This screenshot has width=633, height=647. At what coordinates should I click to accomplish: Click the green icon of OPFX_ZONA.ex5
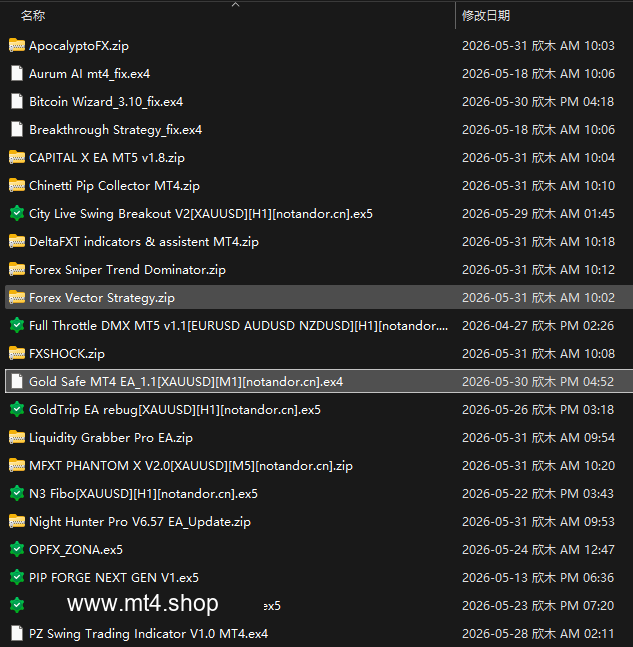(17, 550)
